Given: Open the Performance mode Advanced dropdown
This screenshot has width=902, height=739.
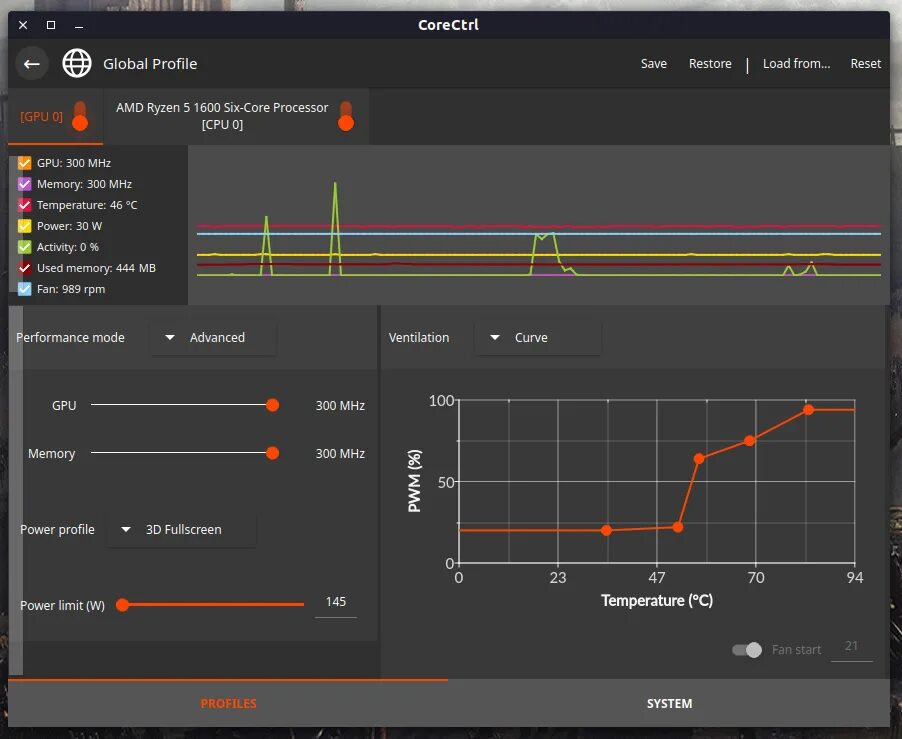Looking at the screenshot, I should pos(213,338).
